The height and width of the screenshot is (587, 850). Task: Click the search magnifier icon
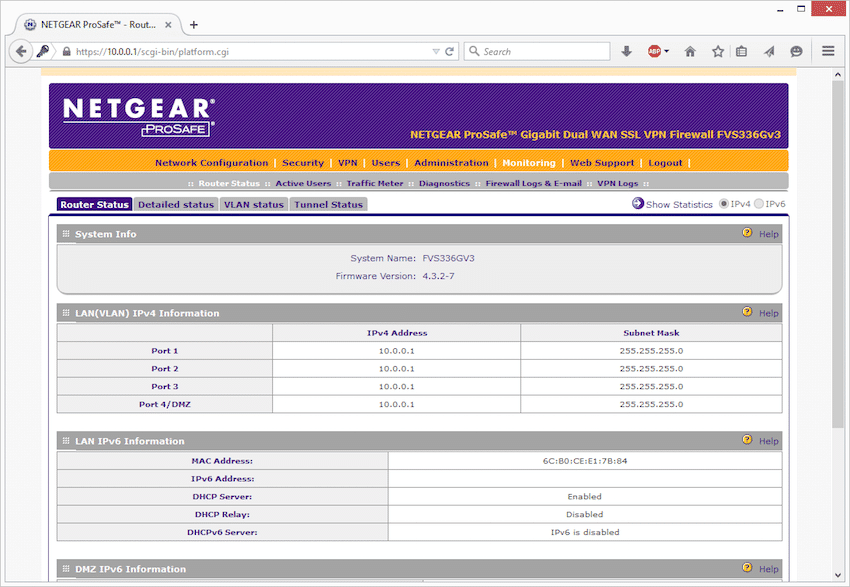(474, 51)
